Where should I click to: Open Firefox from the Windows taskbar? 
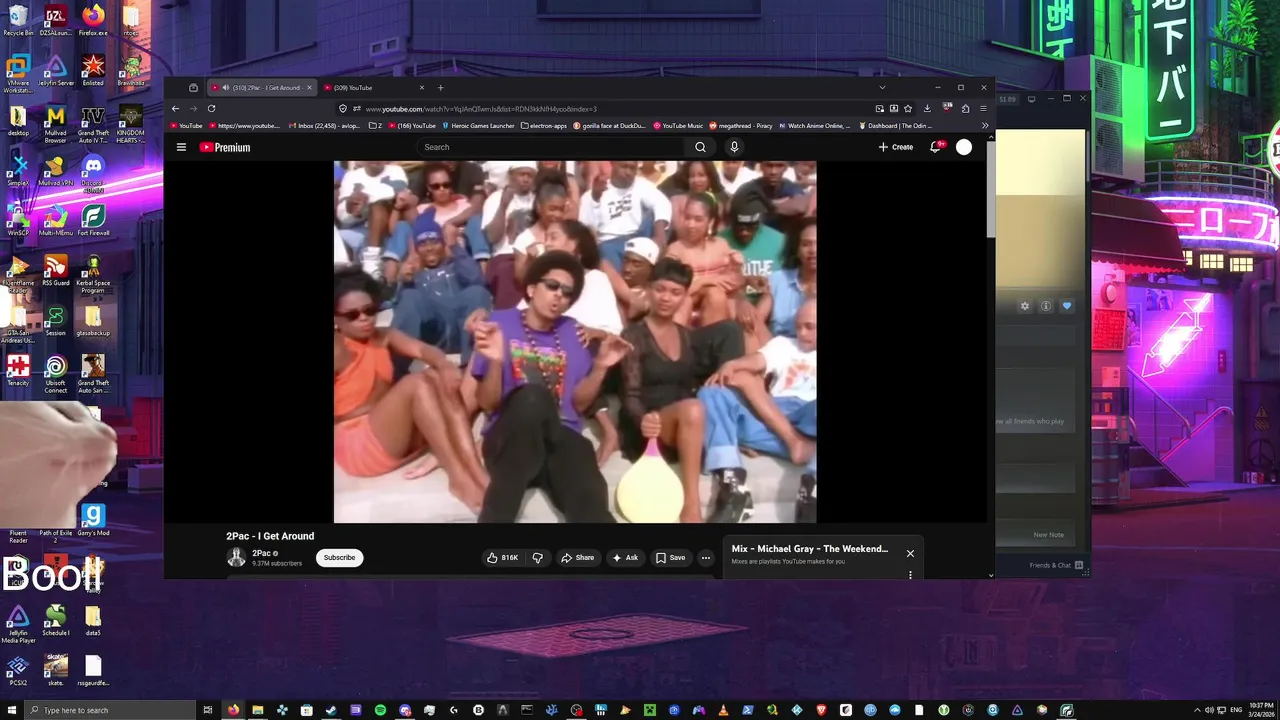click(233, 710)
